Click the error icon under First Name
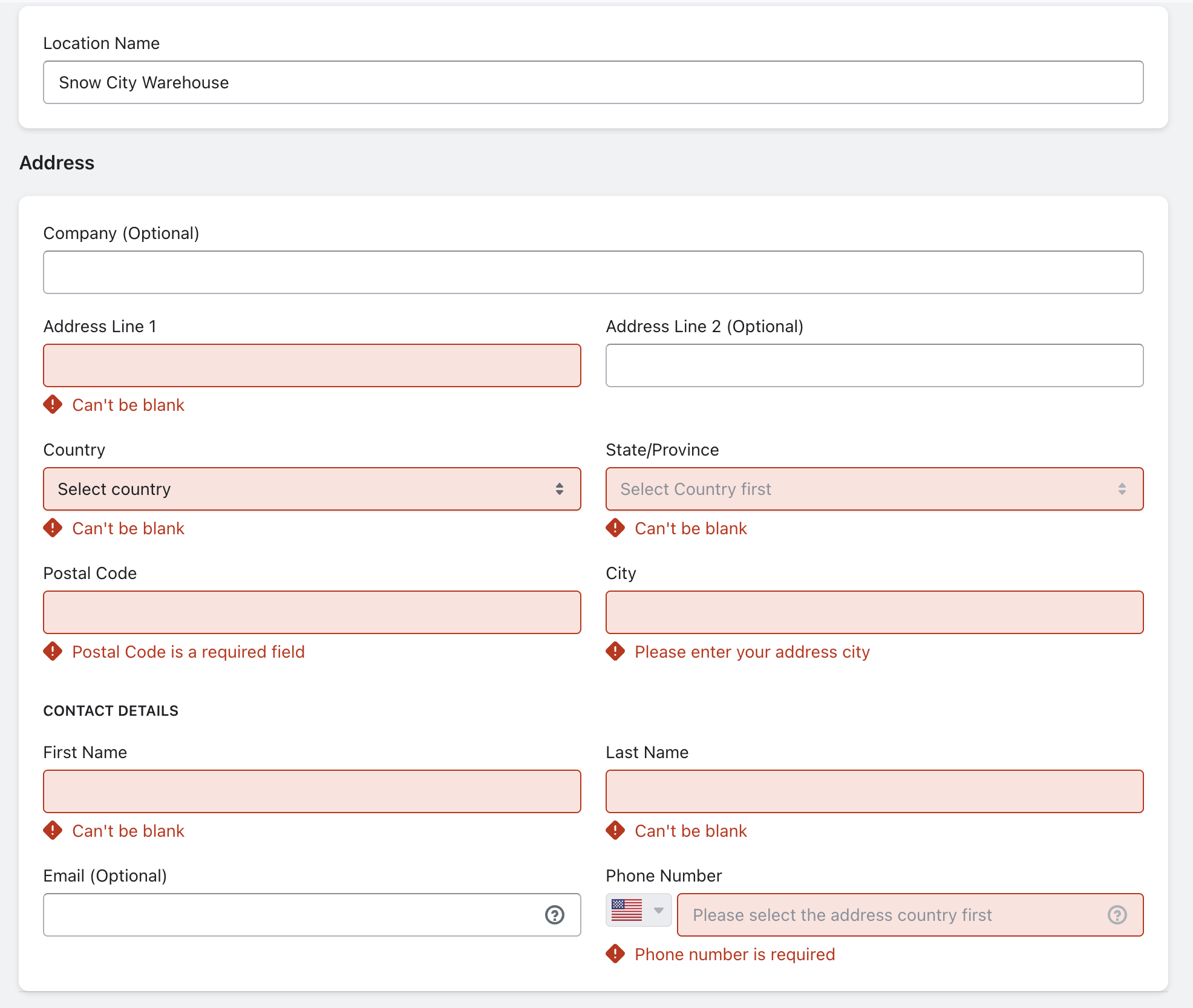The height and width of the screenshot is (1008, 1193). [53, 830]
